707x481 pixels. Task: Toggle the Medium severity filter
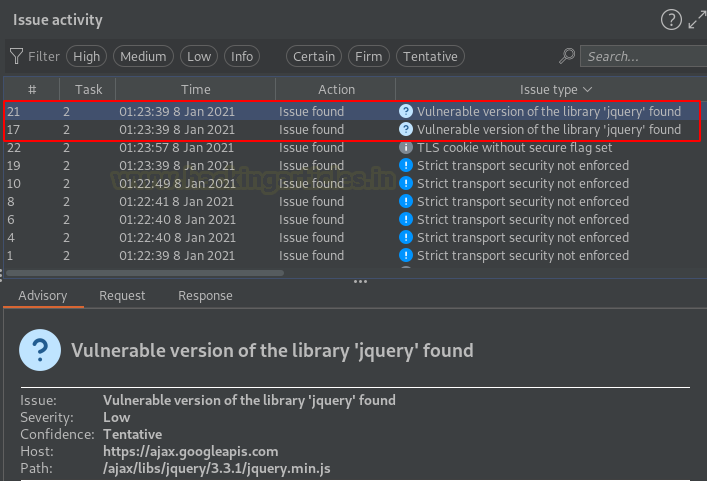143,56
